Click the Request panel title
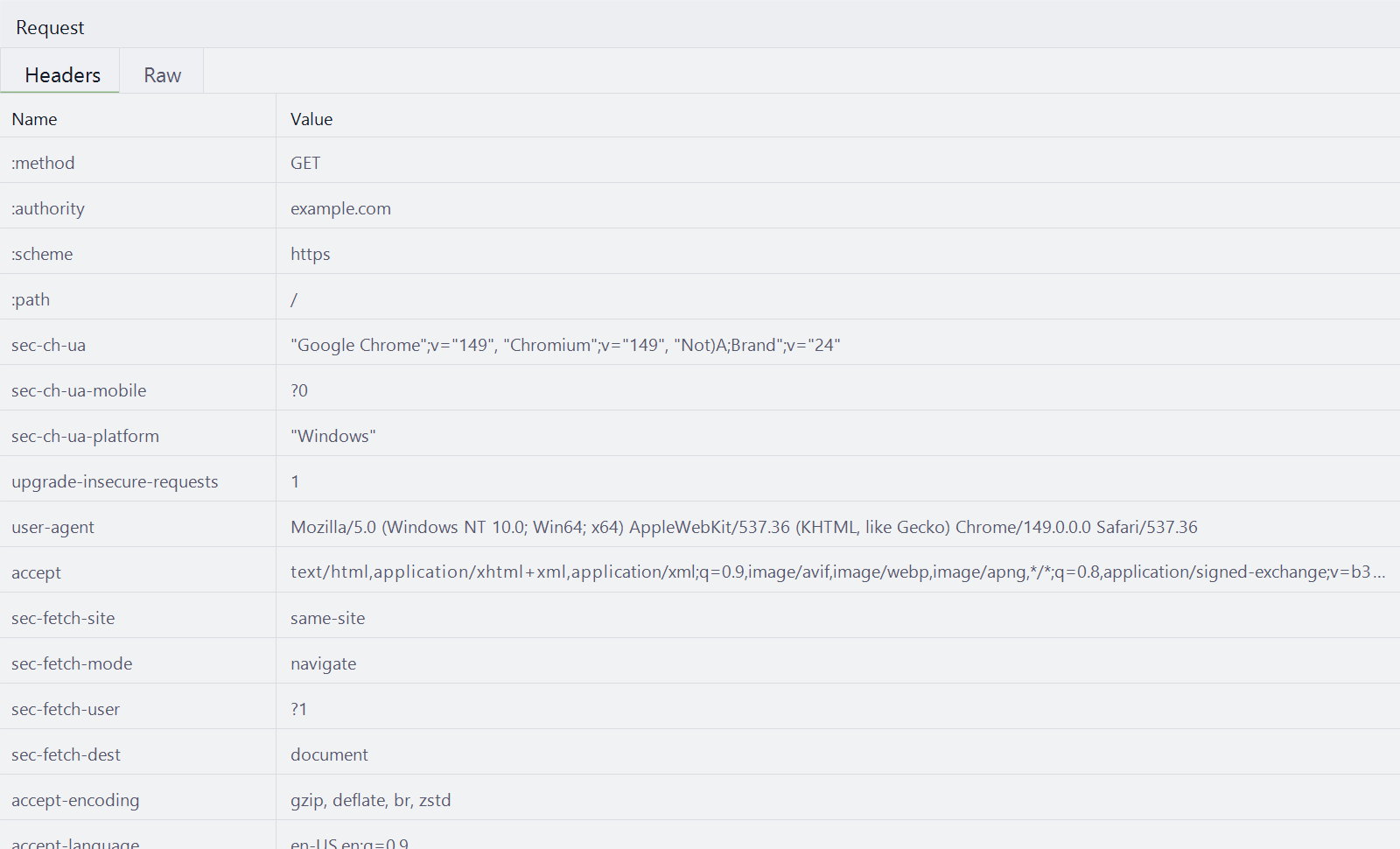 pyautogui.click(x=50, y=27)
